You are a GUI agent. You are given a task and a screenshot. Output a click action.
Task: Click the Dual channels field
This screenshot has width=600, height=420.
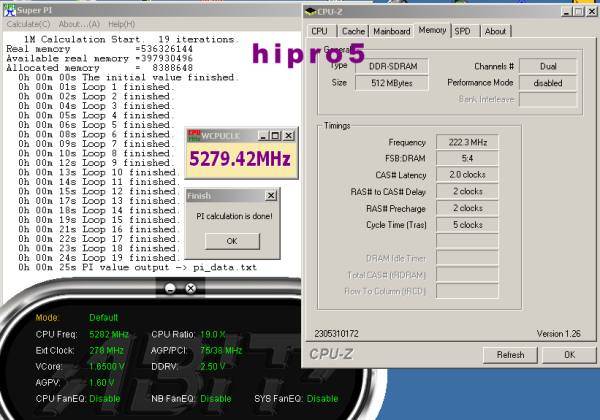[x=548, y=66]
